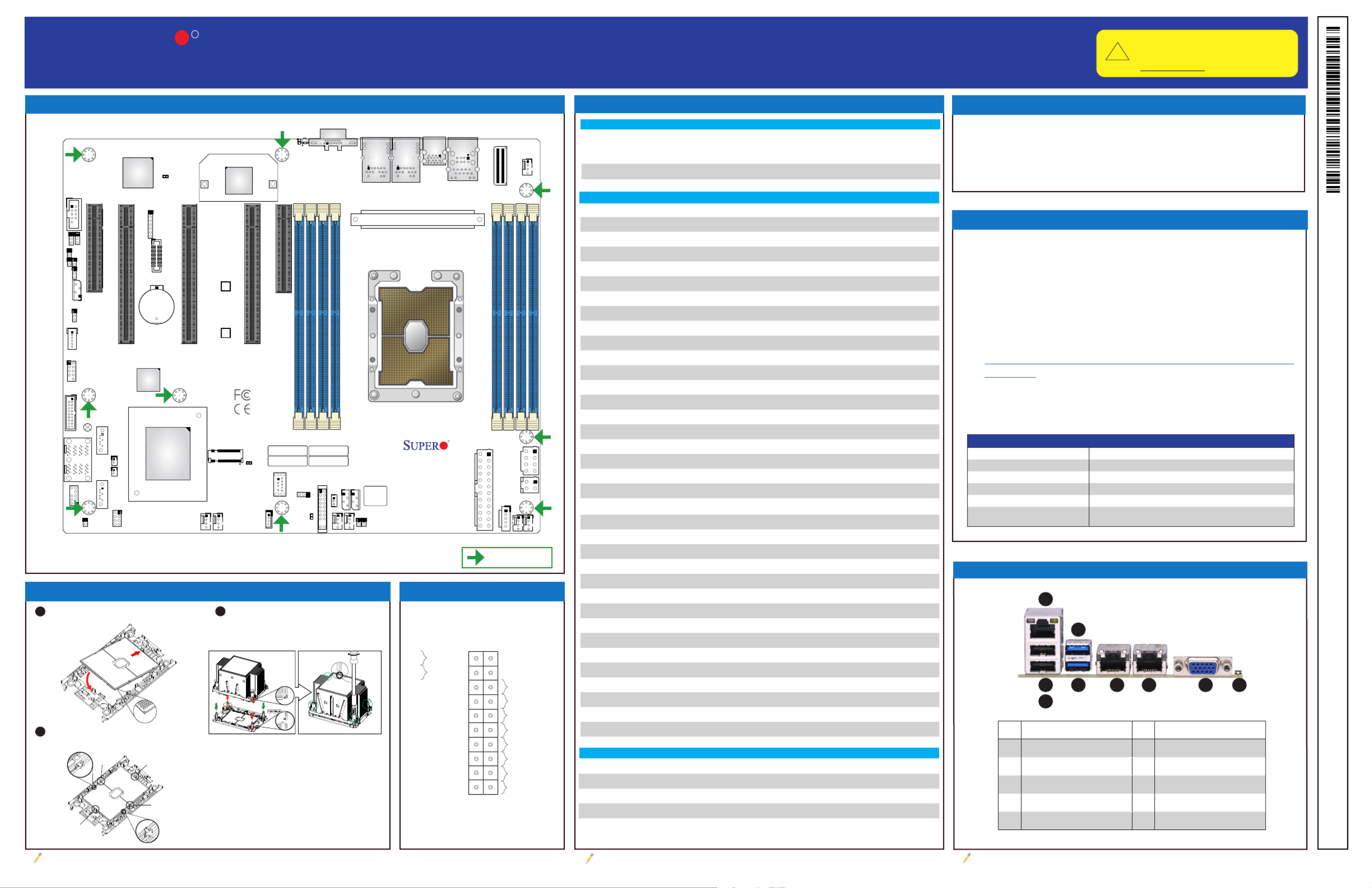Click the heatsink screwdriver installation image

click(x=339, y=692)
